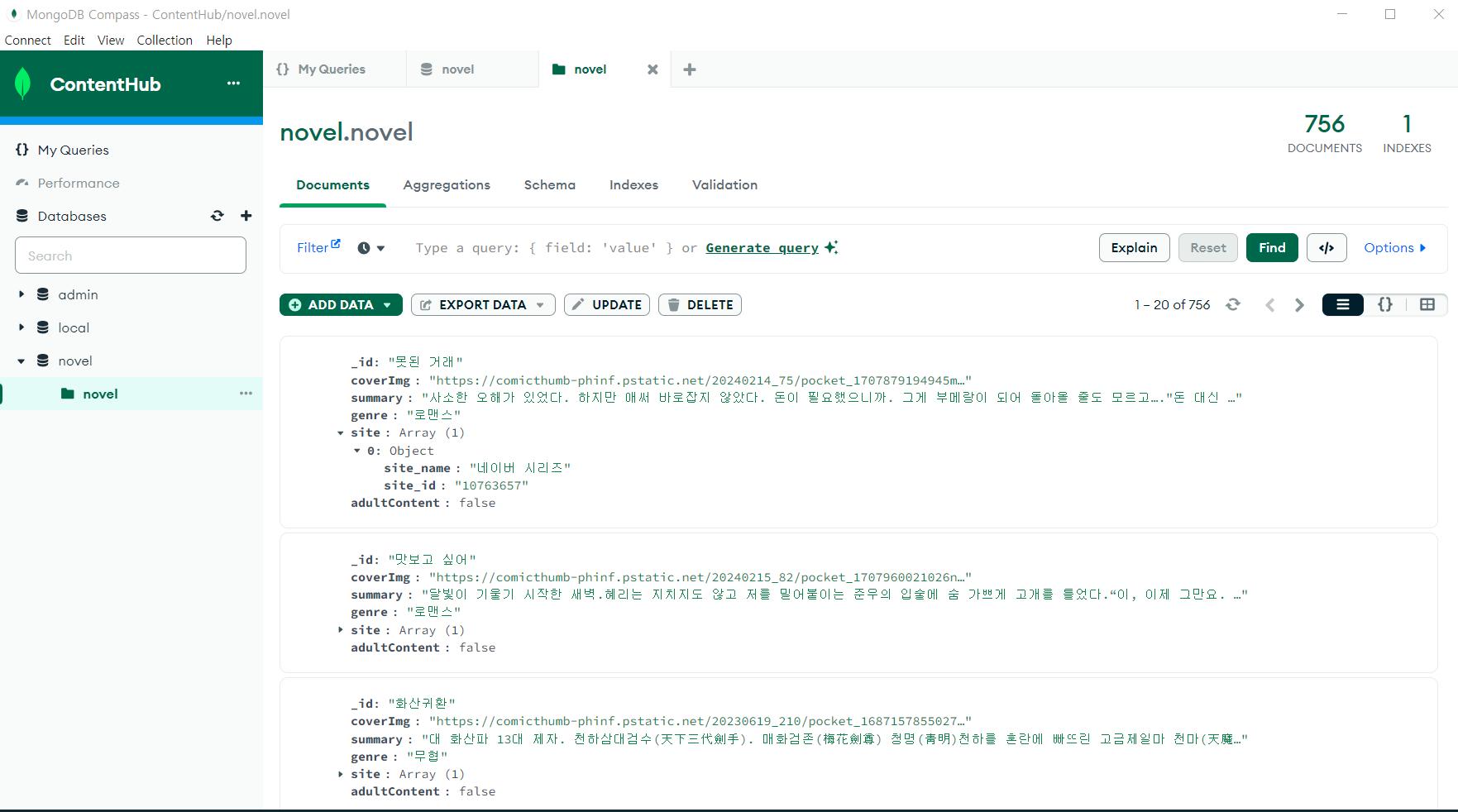Click the plus icon to create database
Image resolution: width=1458 pixels, height=812 pixels.
tap(246, 216)
